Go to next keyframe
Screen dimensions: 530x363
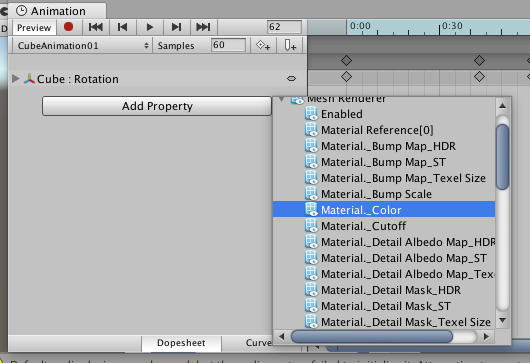coord(176,27)
